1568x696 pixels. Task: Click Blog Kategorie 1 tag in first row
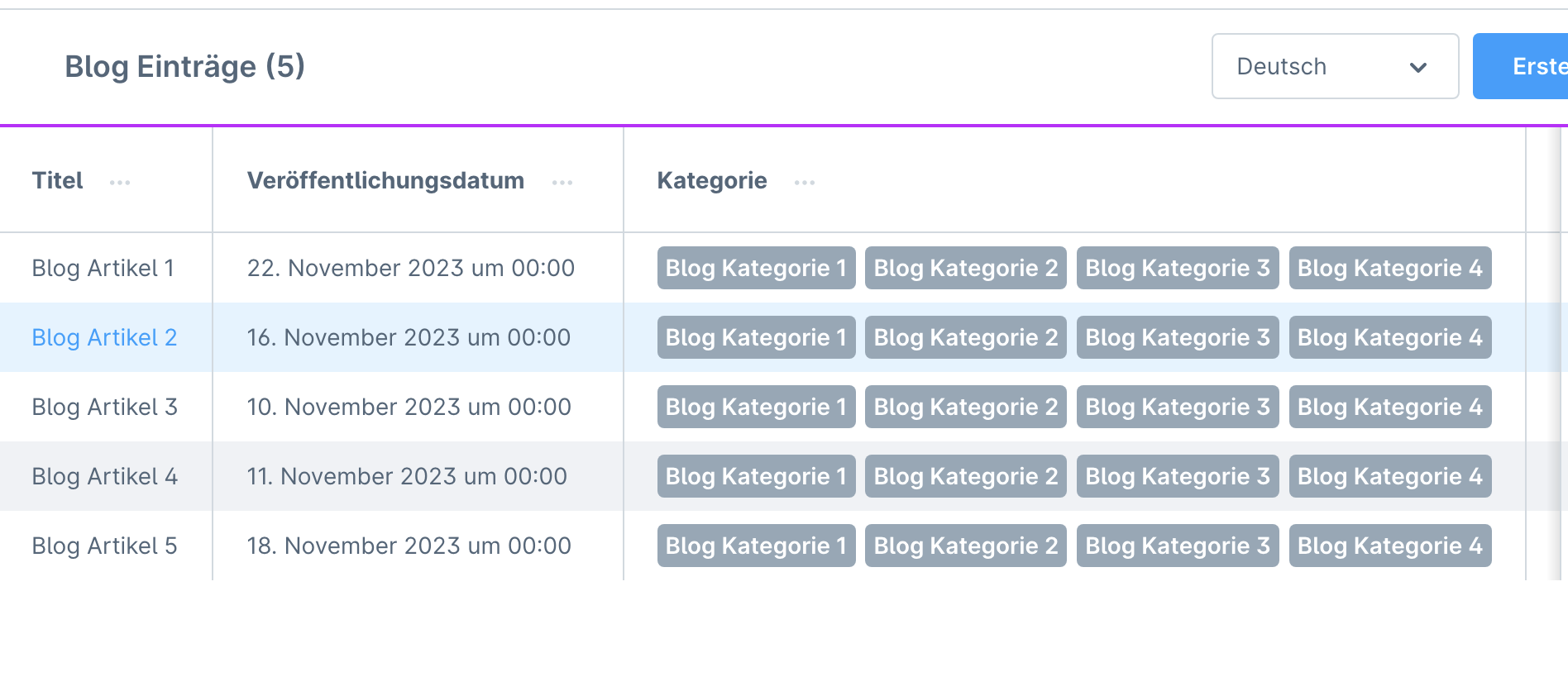[756, 268]
